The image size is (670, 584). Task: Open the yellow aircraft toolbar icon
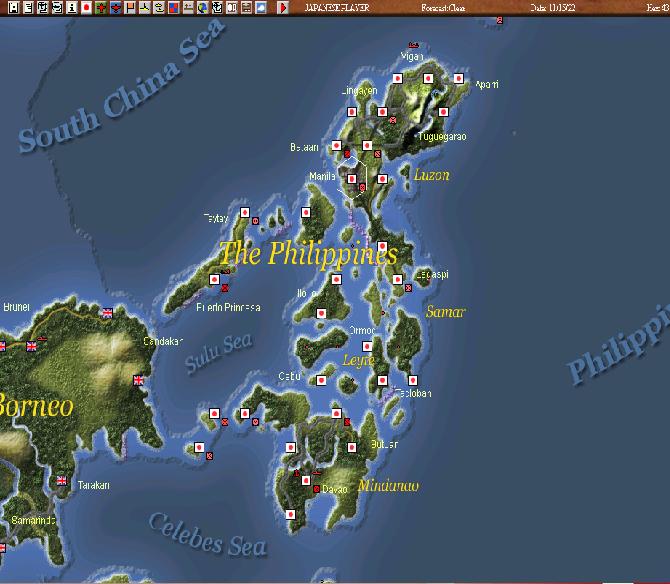click(144, 7)
